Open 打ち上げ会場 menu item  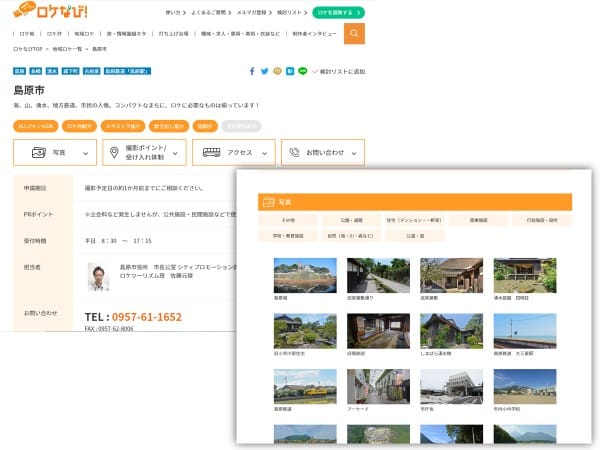(173, 34)
